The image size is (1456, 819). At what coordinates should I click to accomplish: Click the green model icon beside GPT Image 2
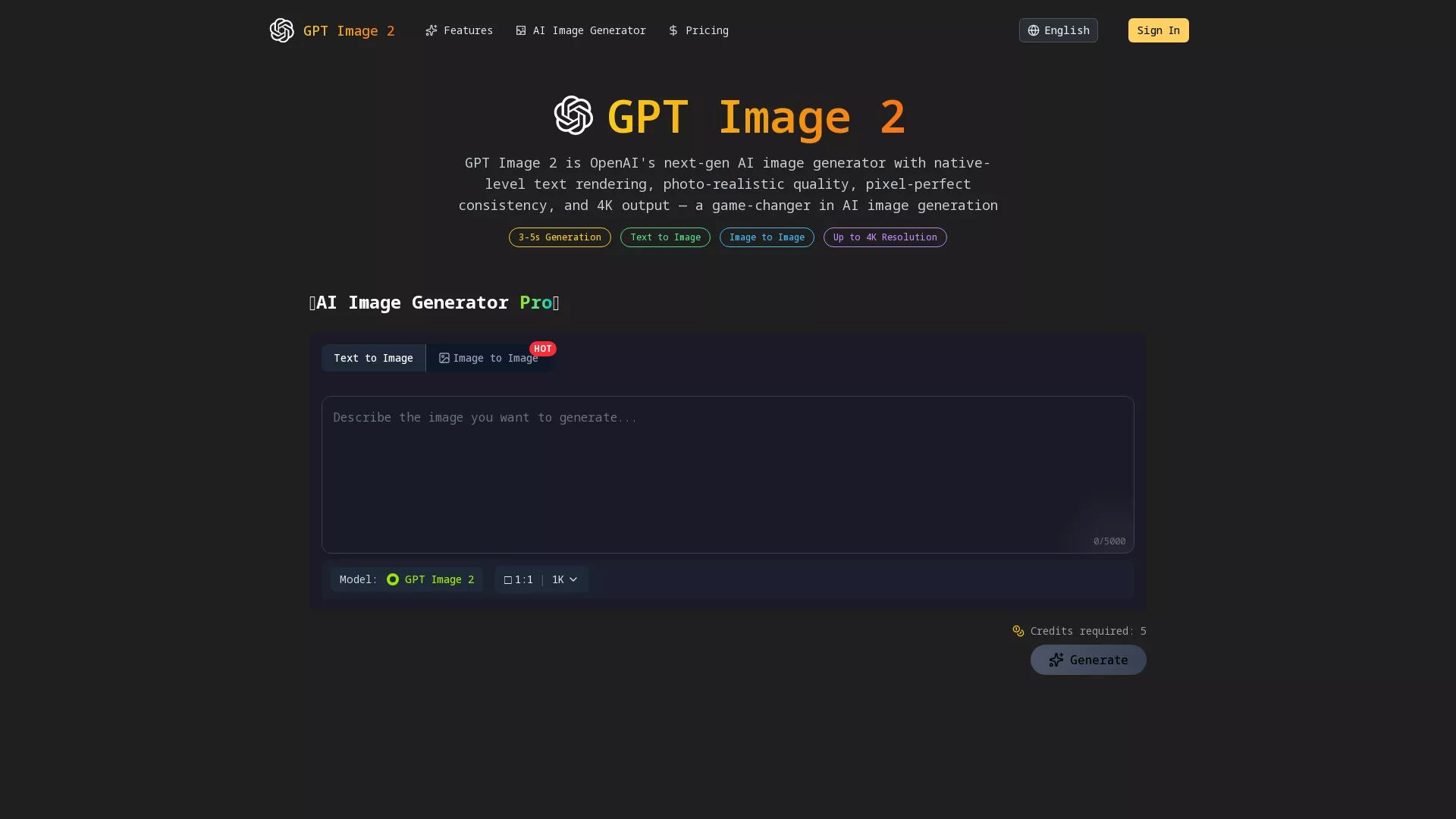click(x=394, y=579)
